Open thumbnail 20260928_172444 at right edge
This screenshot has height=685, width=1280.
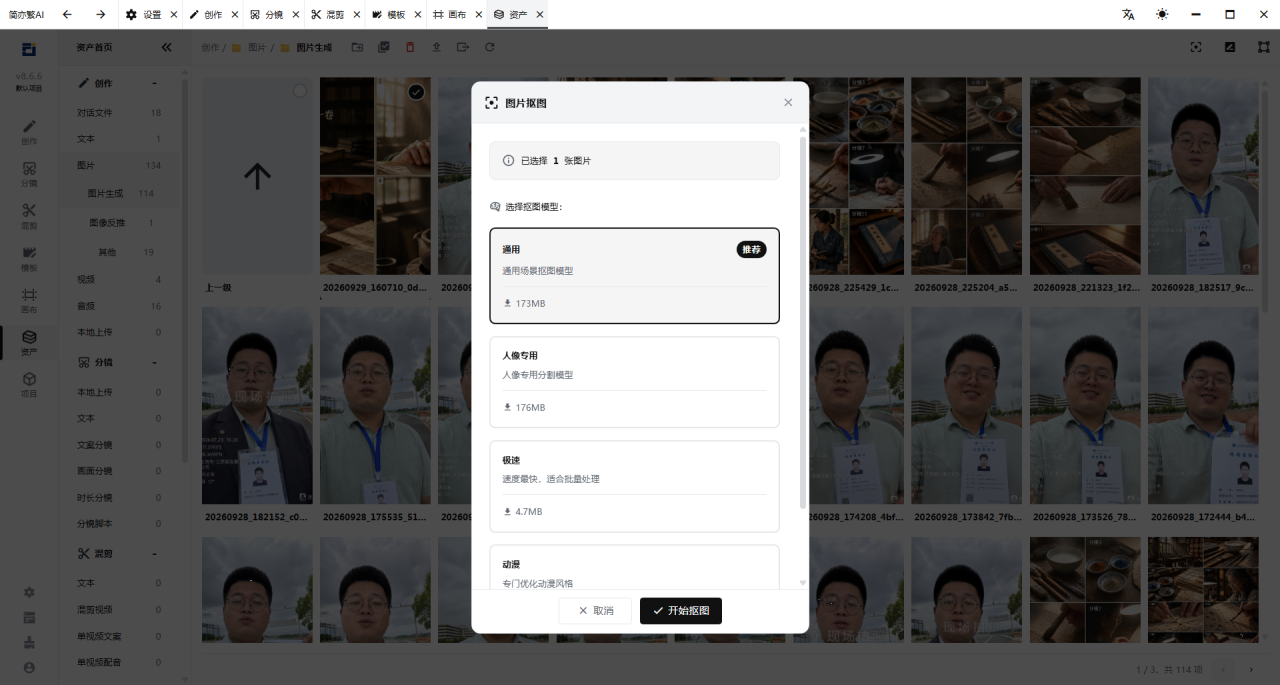[x=1203, y=405]
